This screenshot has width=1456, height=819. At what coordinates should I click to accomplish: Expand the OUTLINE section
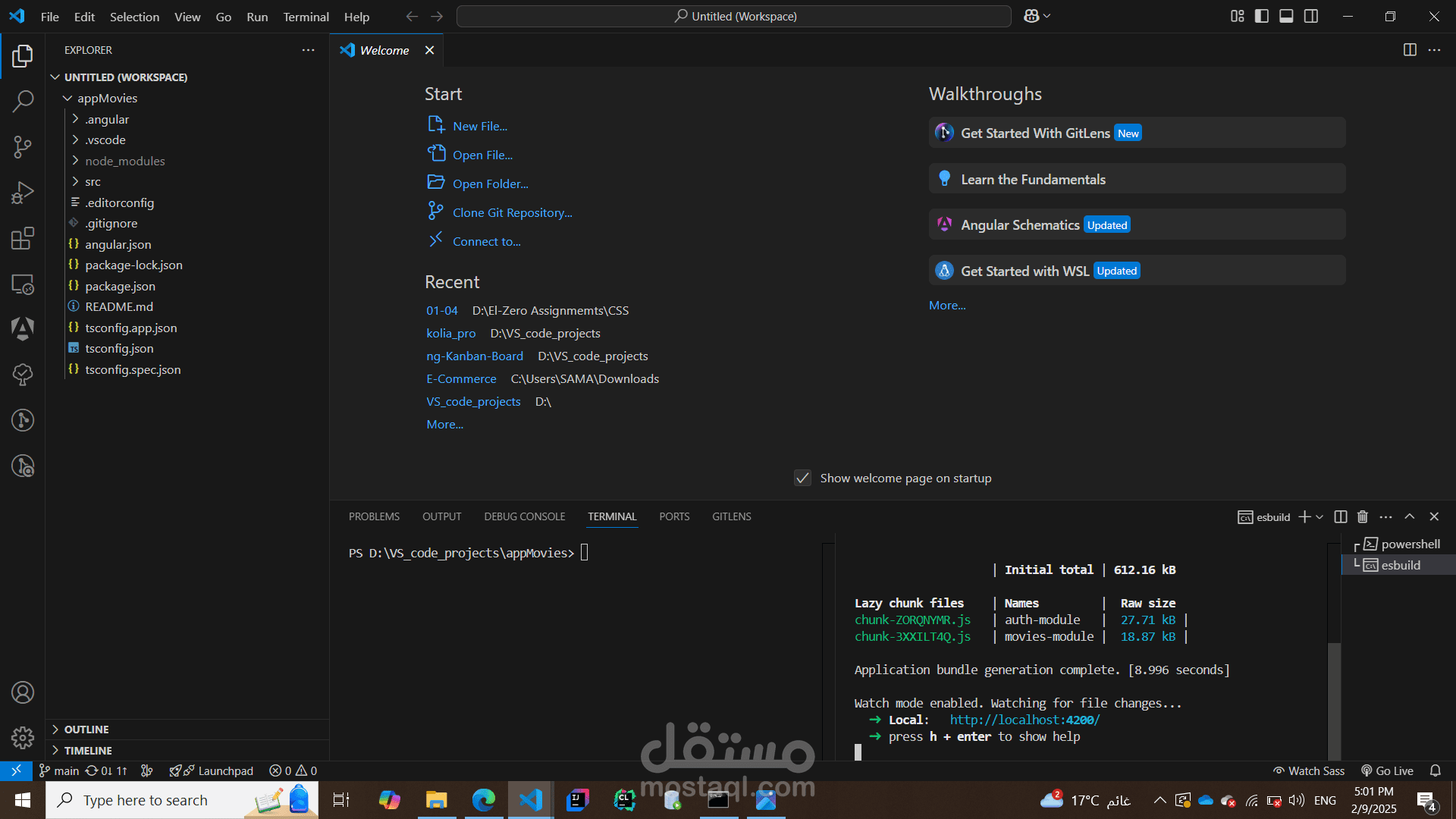coord(86,730)
